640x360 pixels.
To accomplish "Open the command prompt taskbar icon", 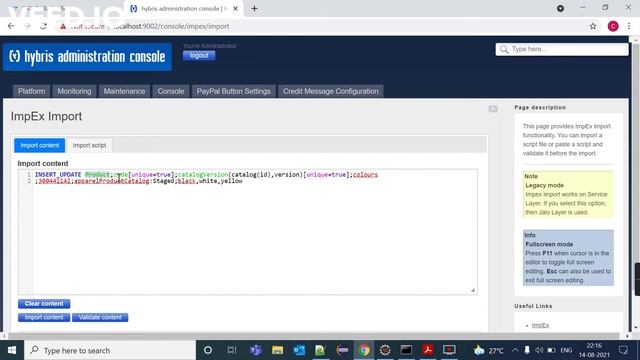I will (406, 350).
